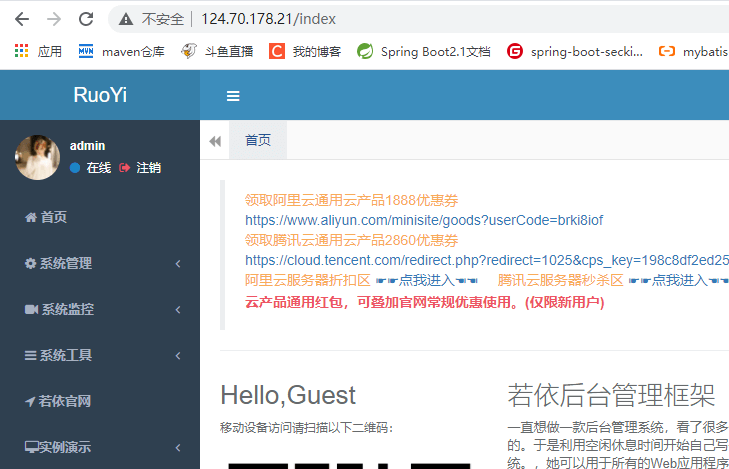Click the 移动设备访问请扫描以下二维码 text
Image resolution: width=729 pixels, height=469 pixels.
[306, 428]
